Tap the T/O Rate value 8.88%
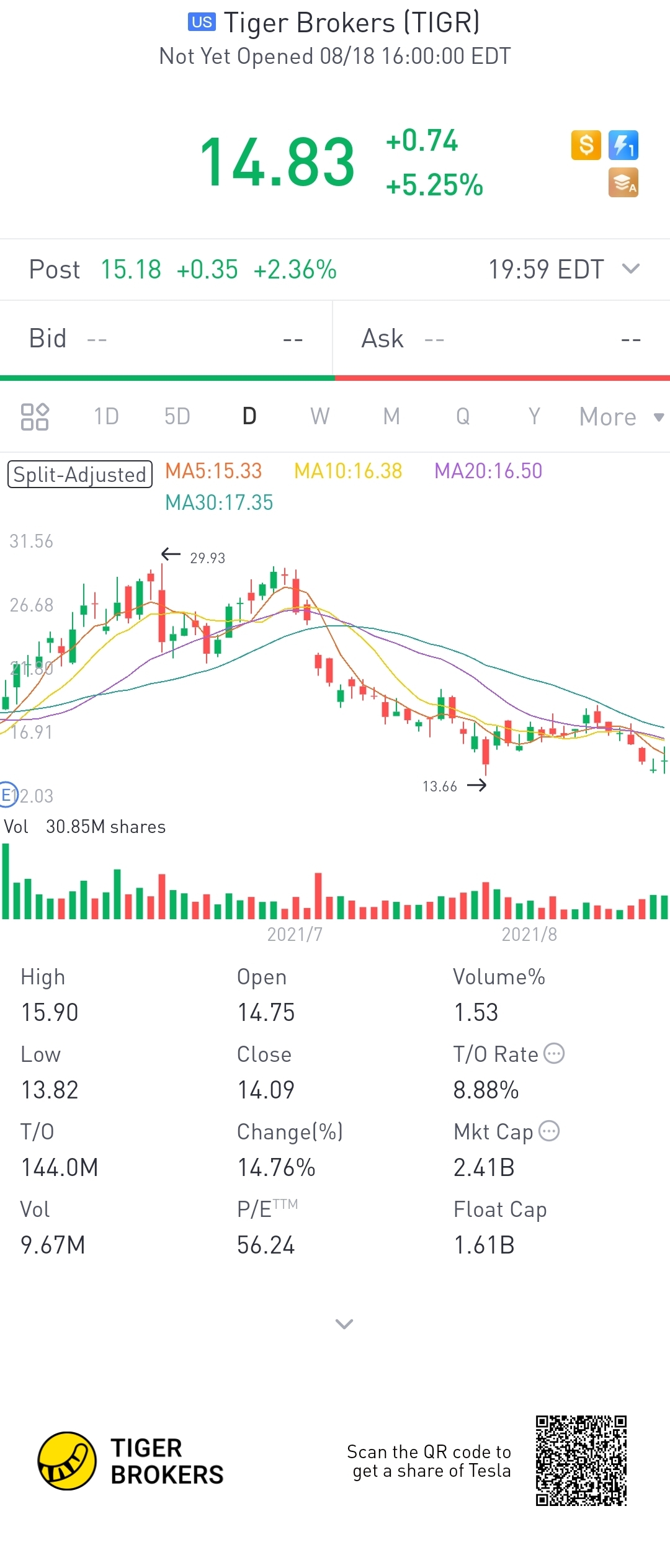 coord(486,1090)
